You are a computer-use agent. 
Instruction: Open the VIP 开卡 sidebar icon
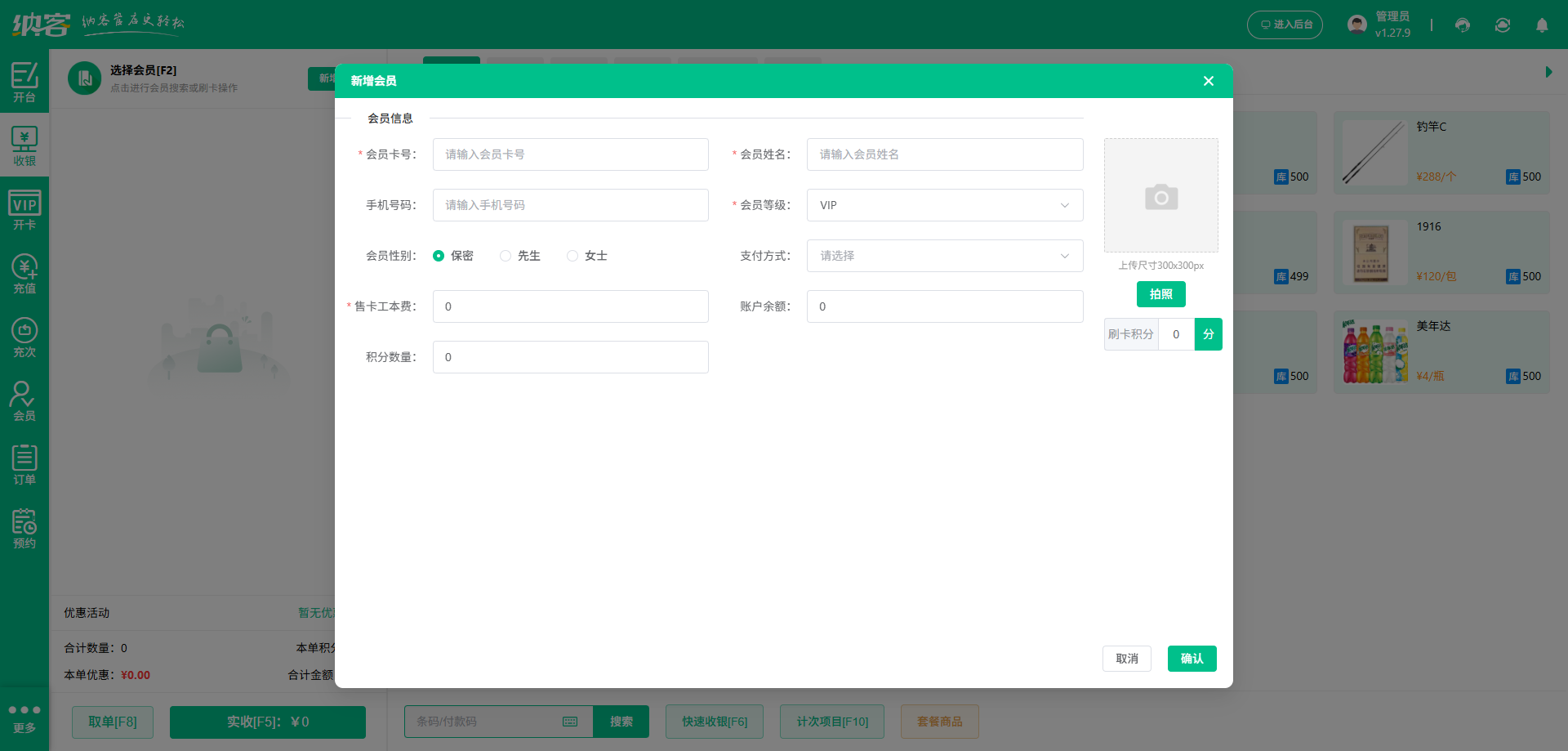tap(24, 209)
